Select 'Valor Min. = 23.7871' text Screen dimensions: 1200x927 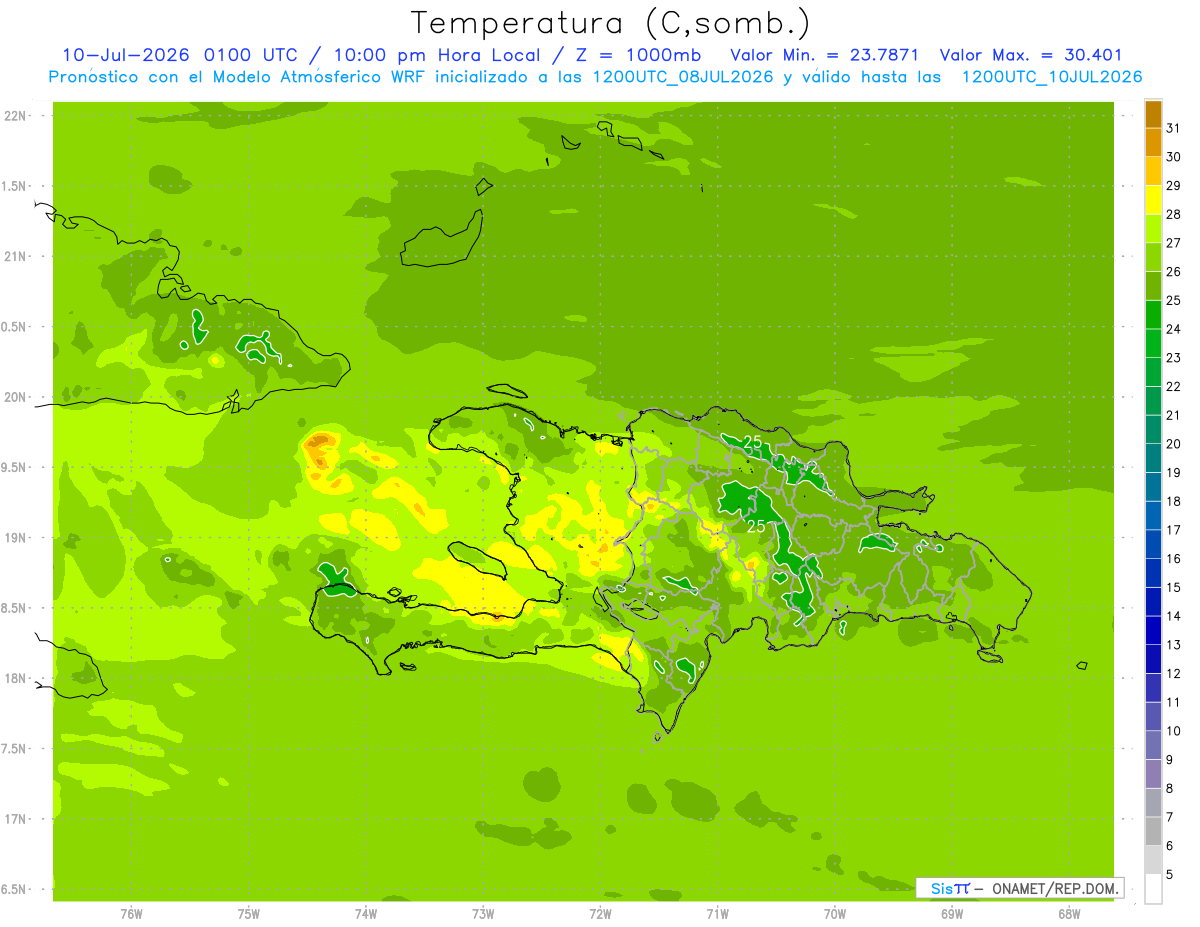(x=825, y=56)
